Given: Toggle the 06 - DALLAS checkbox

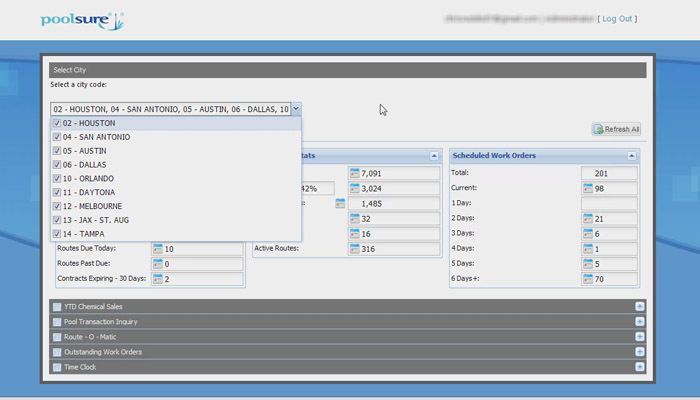Looking at the screenshot, I should tap(57, 164).
